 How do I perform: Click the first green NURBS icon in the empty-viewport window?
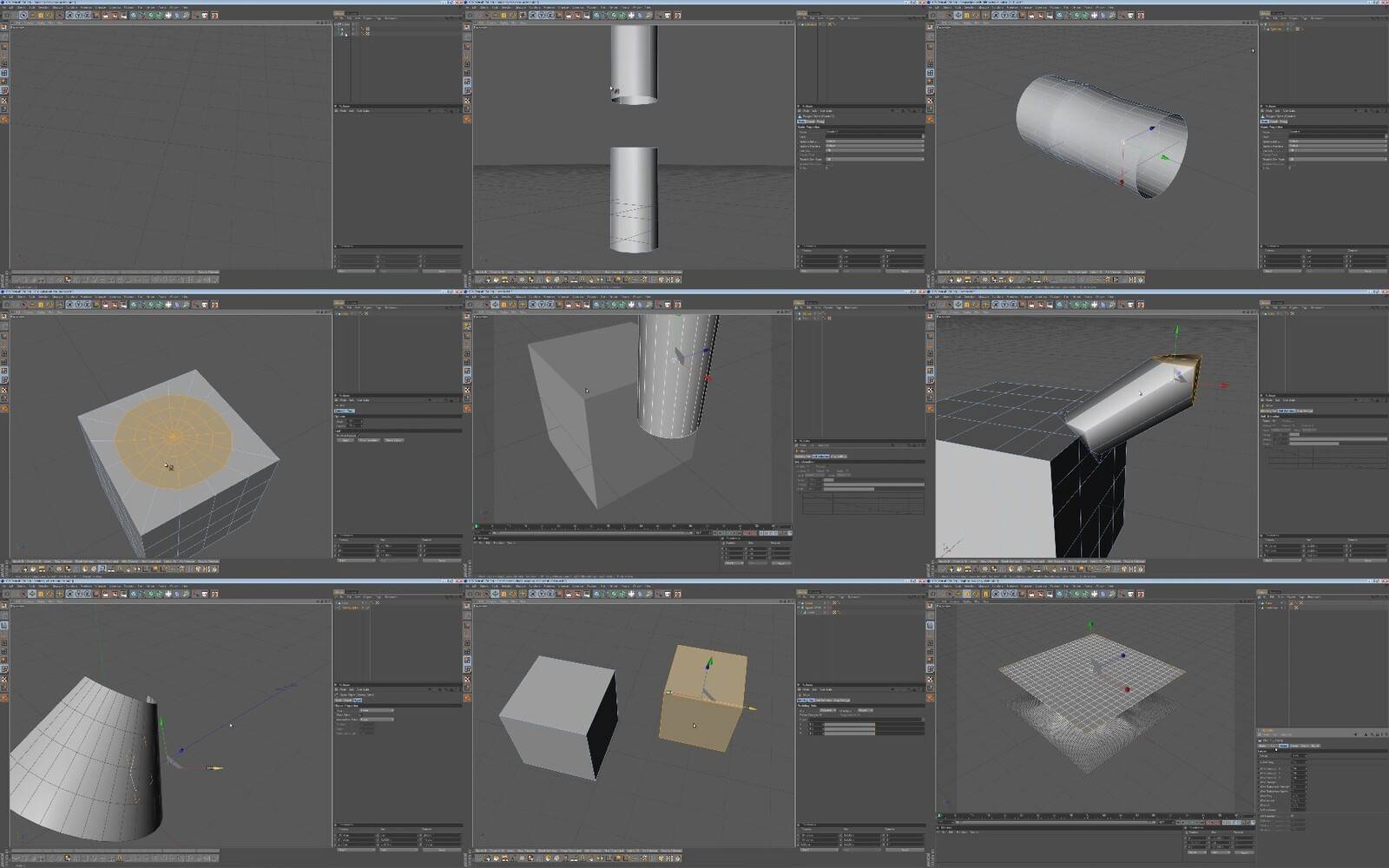coord(151,16)
